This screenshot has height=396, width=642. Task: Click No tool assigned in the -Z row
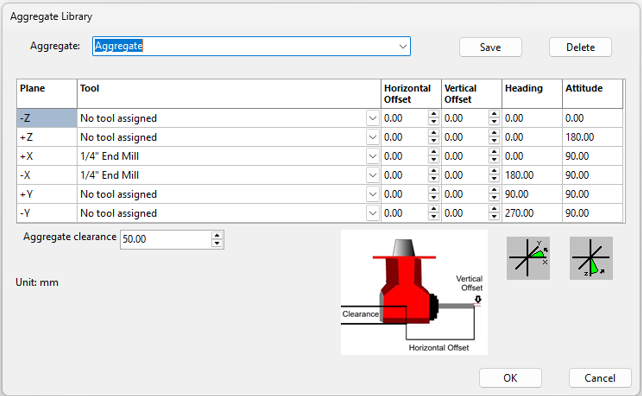pyautogui.click(x=118, y=118)
